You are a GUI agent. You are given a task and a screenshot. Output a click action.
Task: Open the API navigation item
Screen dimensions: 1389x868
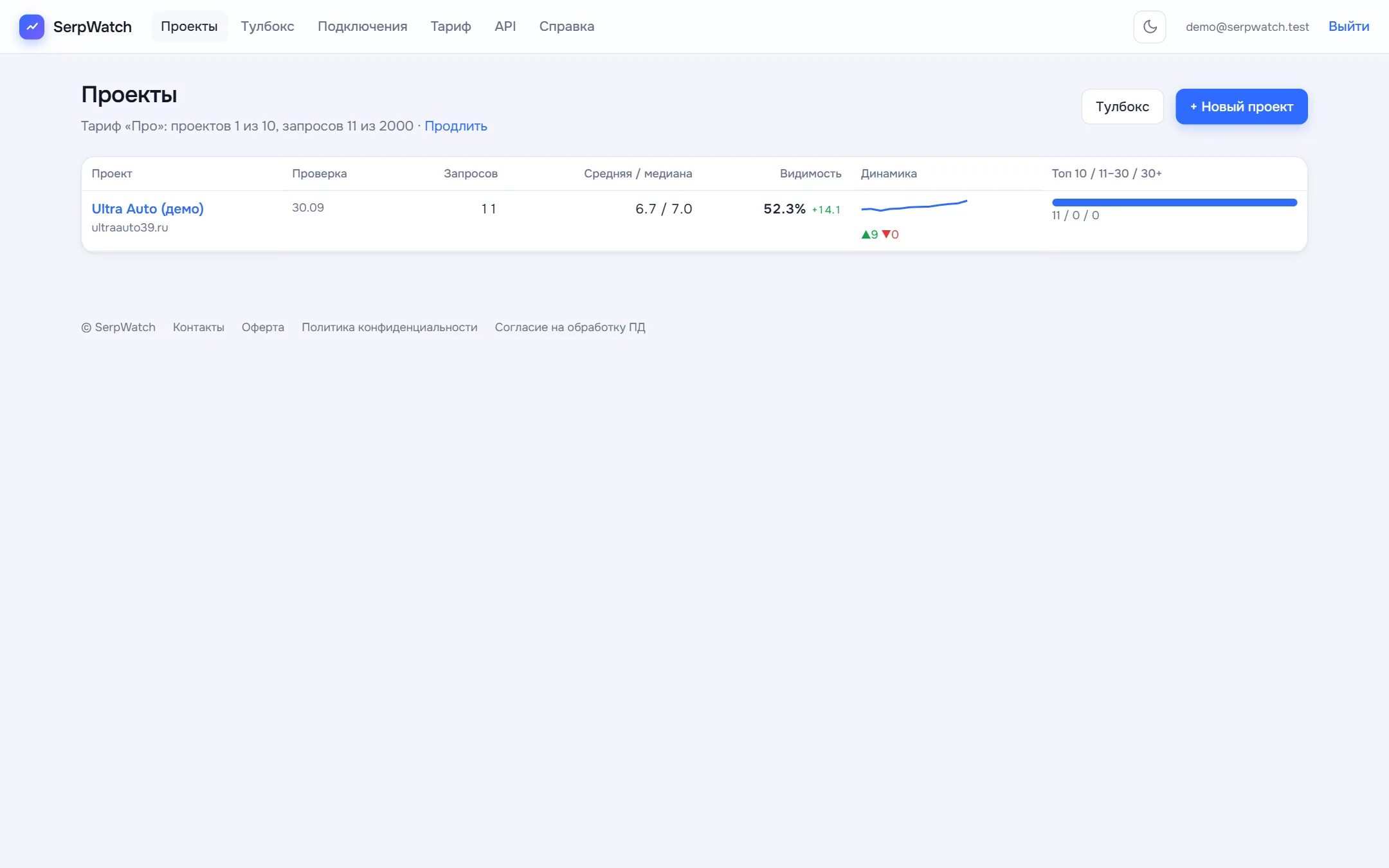pos(505,26)
